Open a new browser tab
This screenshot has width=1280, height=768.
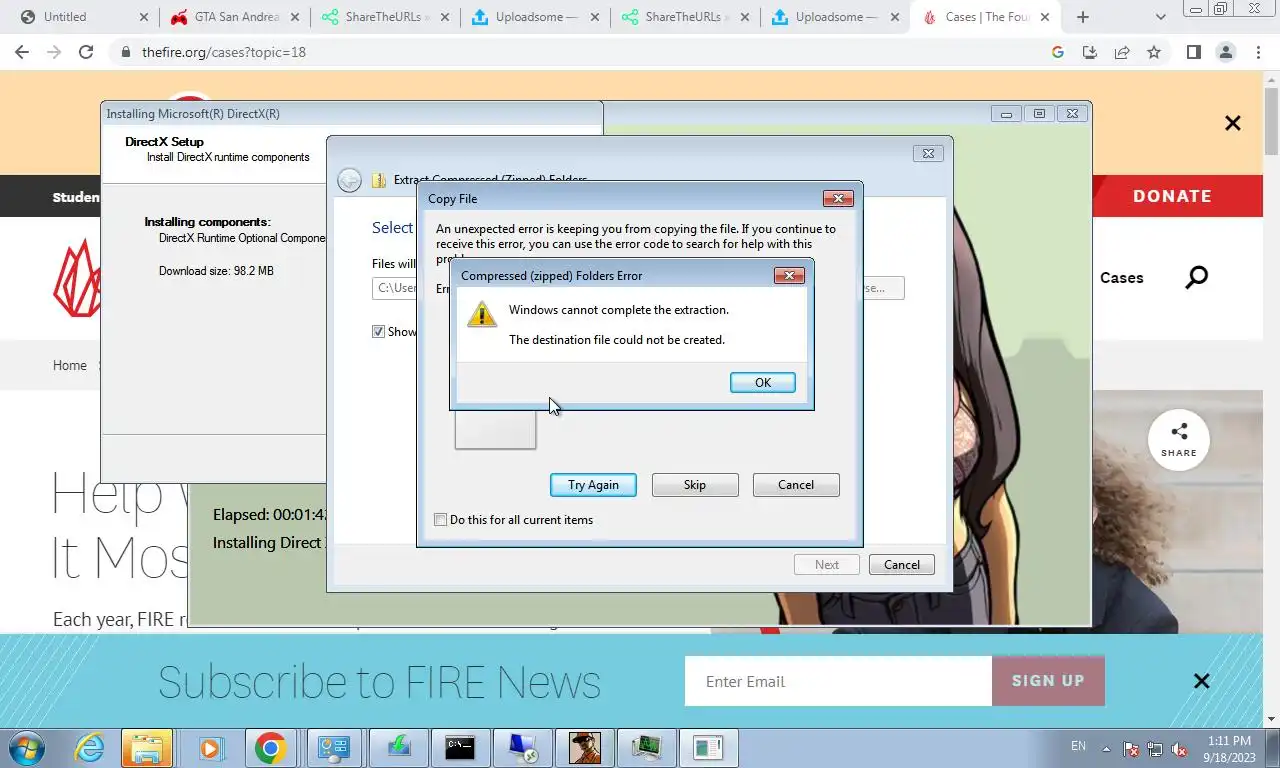[x=1082, y=17]
